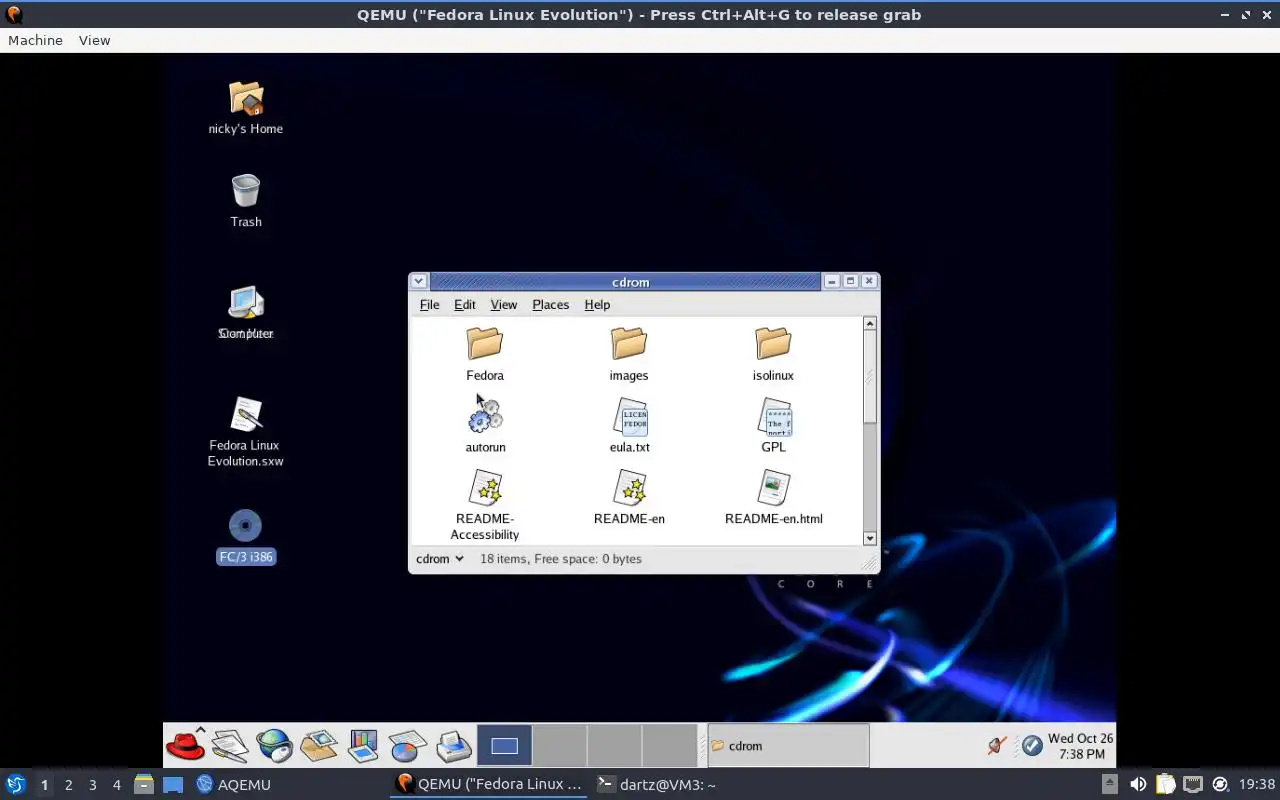Open the QEMU View menu
This screenshot has width=1280, height=800.
[94, 40]
